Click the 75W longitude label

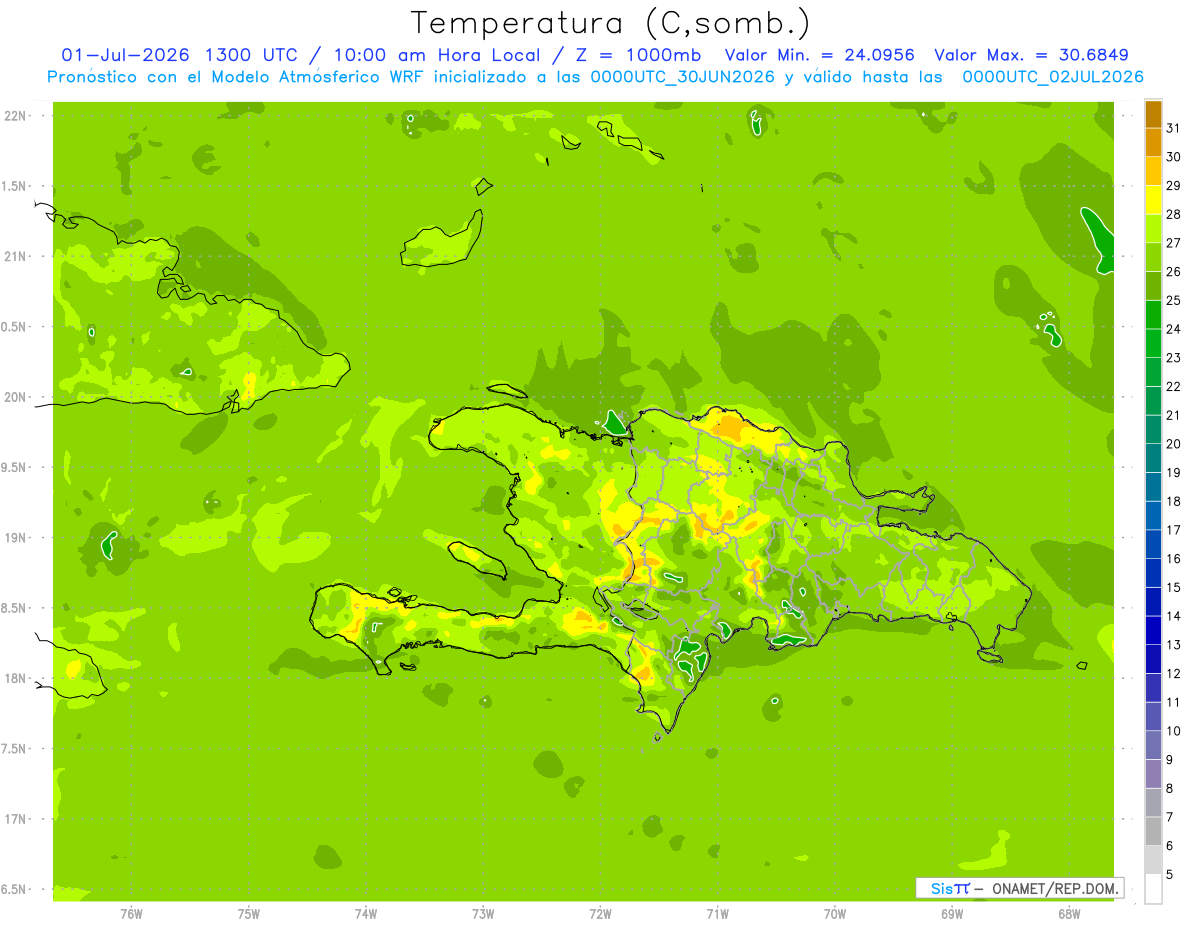coord(249,914)
